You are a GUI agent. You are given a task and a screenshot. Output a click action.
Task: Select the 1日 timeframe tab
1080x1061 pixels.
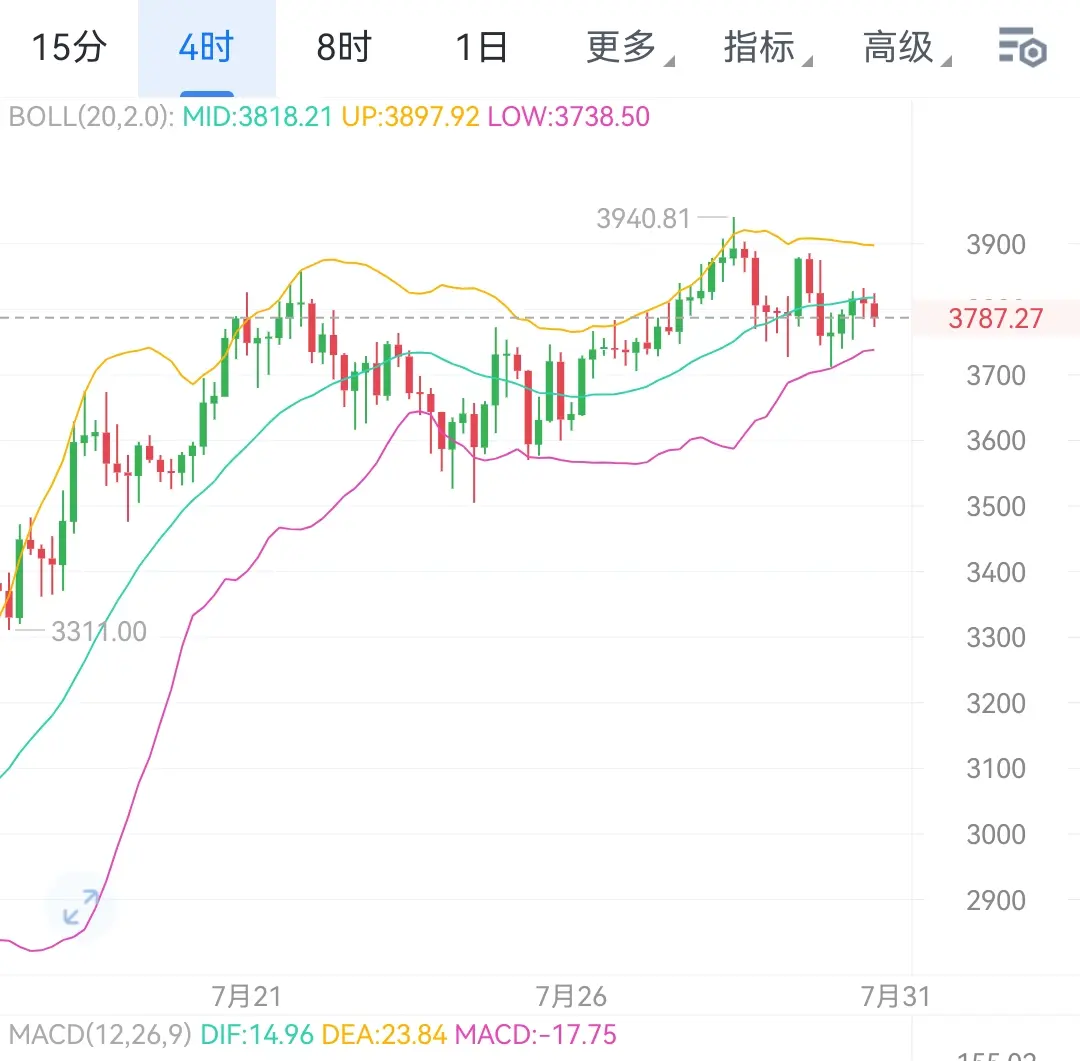click(x=481, y=48)
